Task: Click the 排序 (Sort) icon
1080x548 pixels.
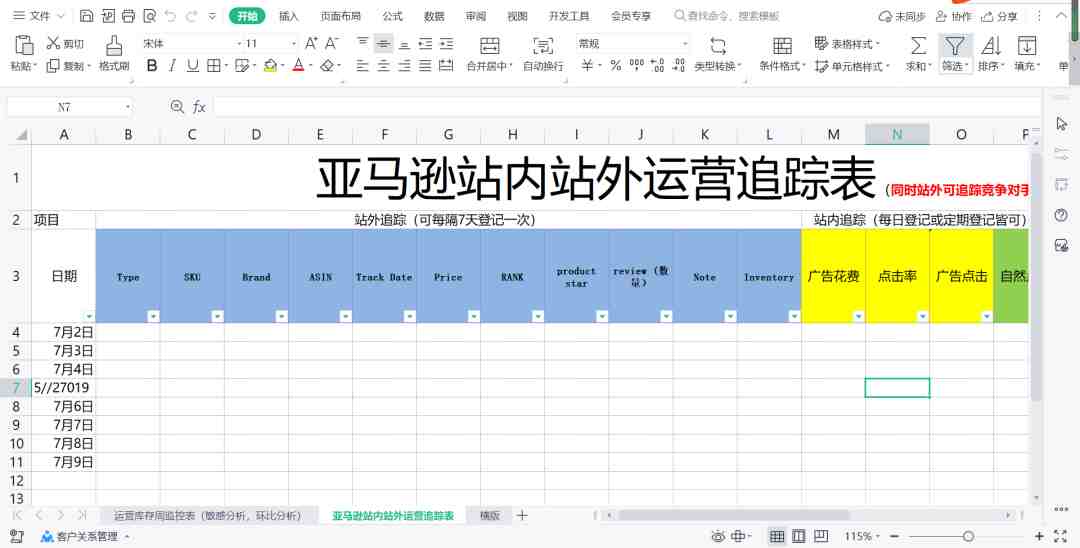Action: (x=990, y=46)
